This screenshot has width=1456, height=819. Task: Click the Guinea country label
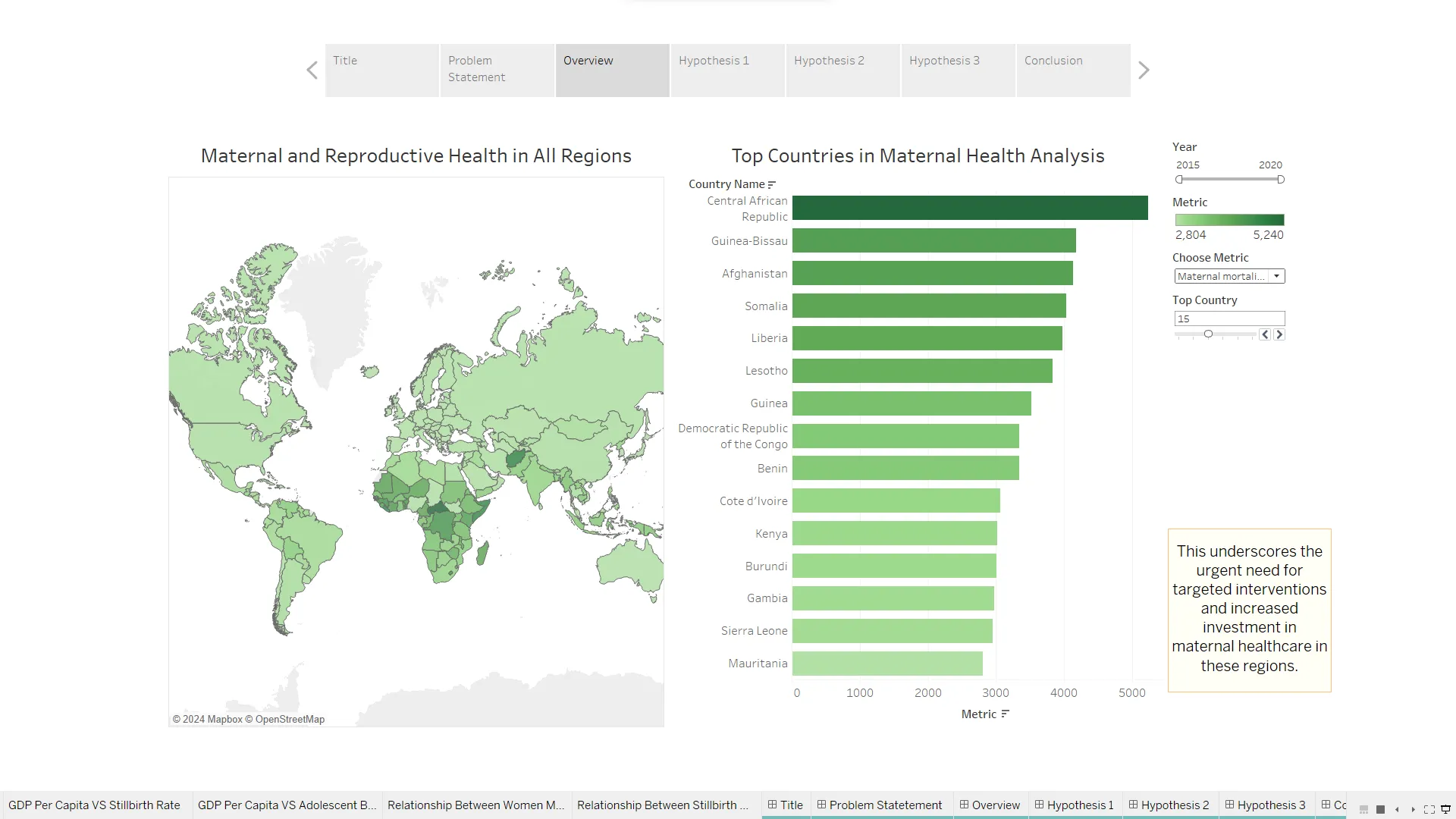point(769,403)
